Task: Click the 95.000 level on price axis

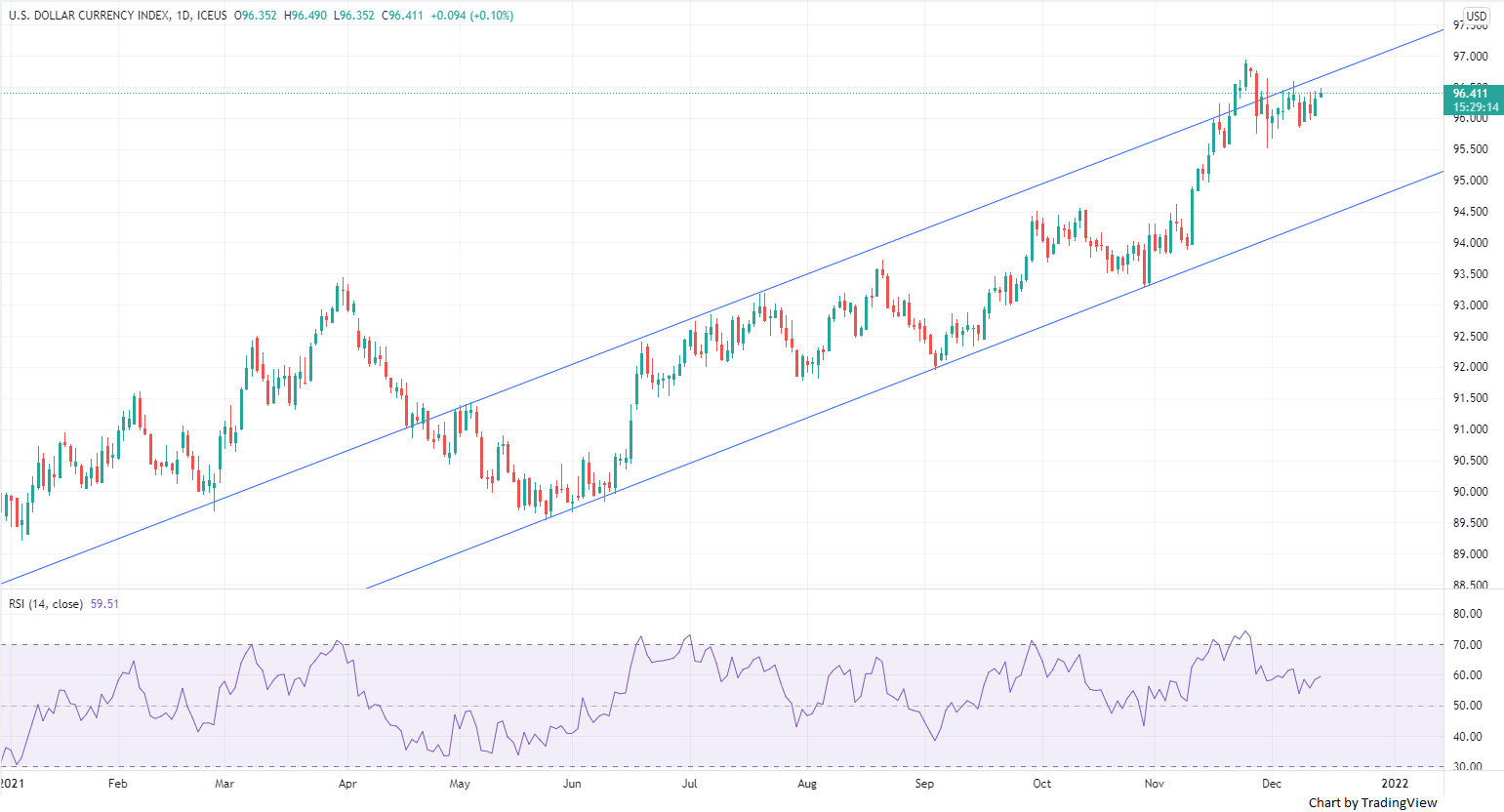Action: tap(1470, 181)
